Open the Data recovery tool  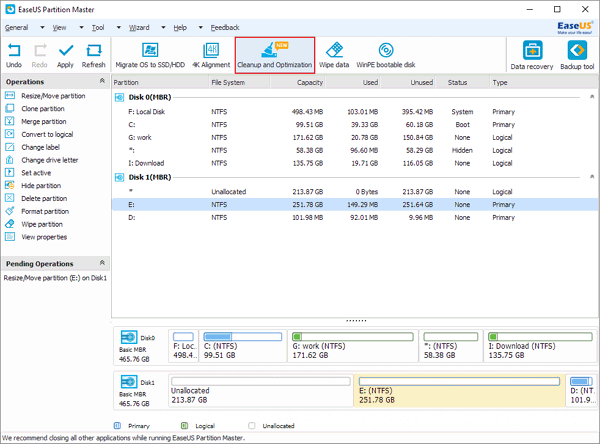tap(532, 56)
